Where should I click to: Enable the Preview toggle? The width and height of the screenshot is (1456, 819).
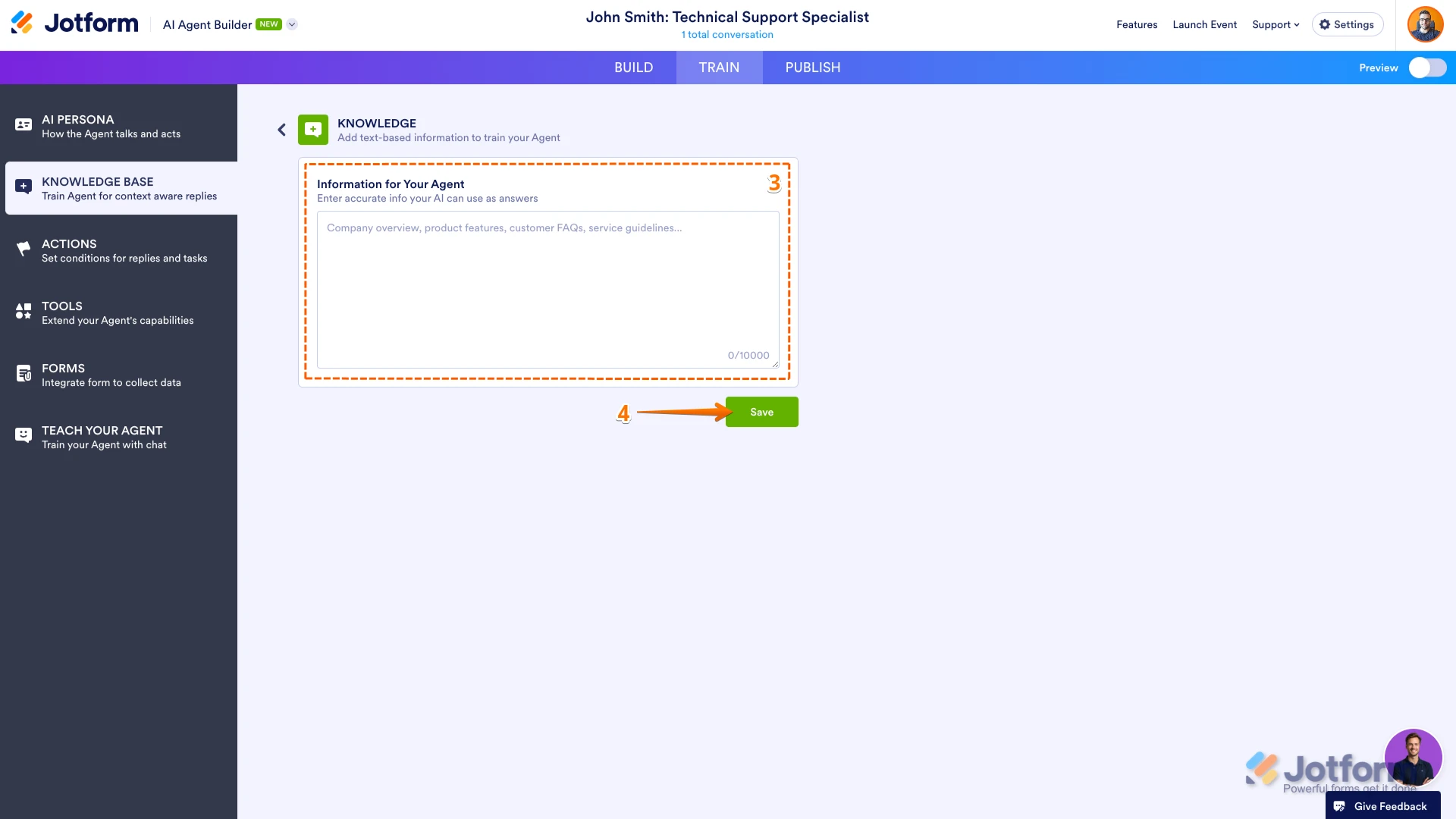tap(1429, 67)
